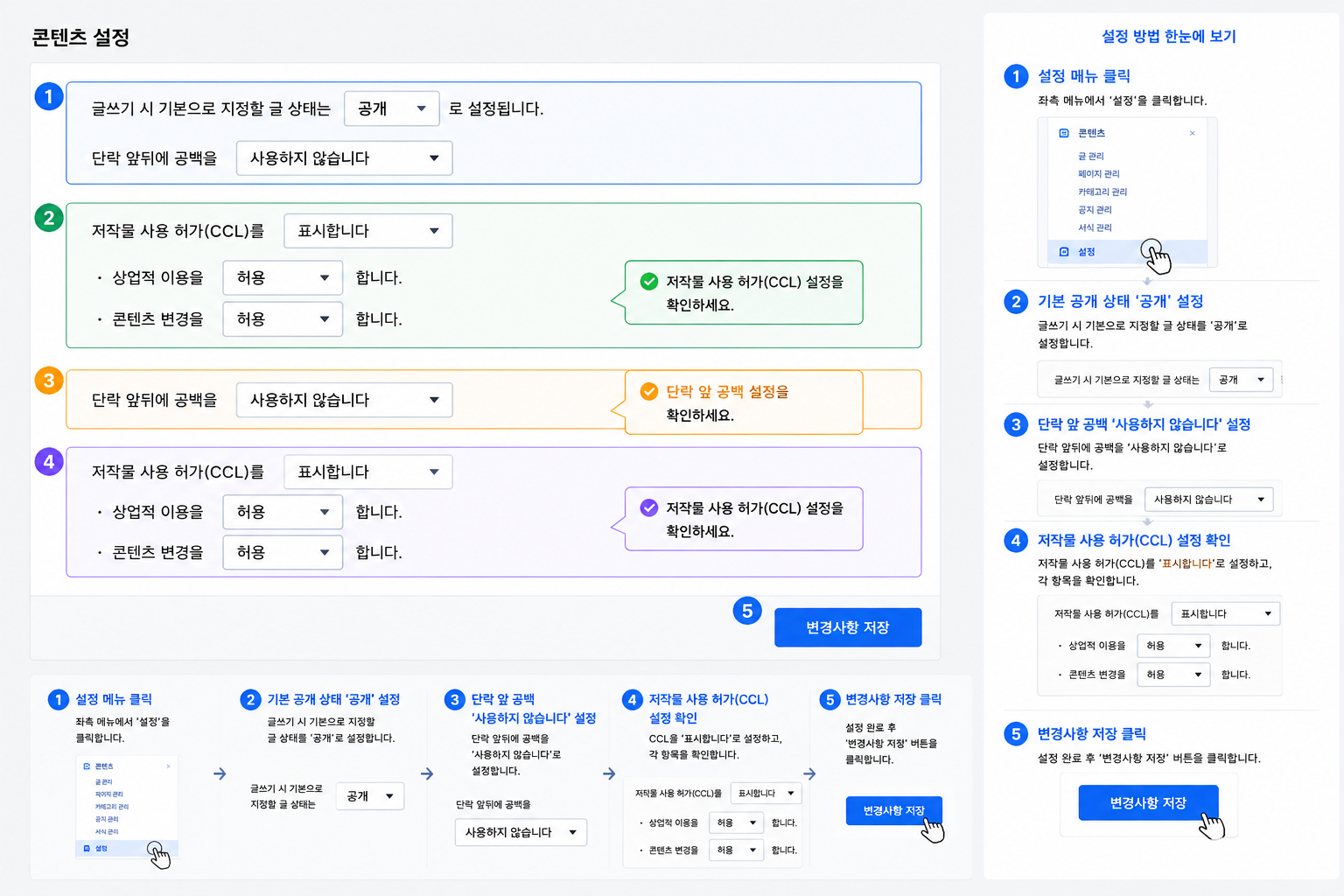Click the 변경사항 저장 button in the right guide panel
Viewport: 1344px width, 896px height.
[1148, 802]
